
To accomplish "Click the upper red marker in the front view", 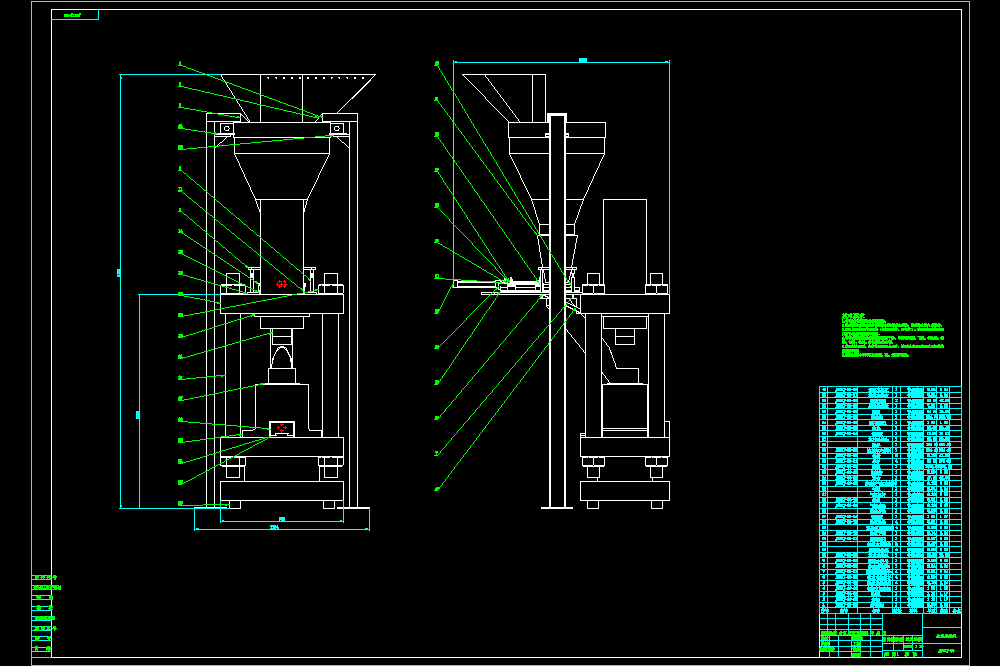I will point(281,284).
